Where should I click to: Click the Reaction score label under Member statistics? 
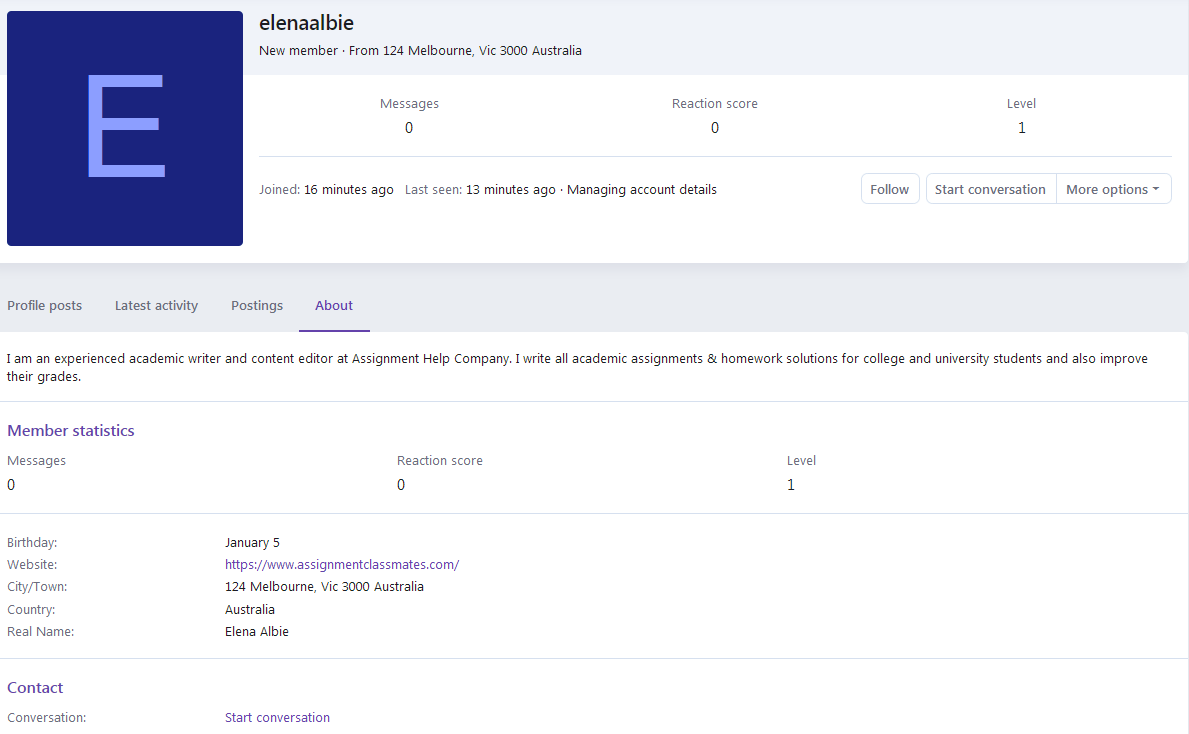click(440, 460)
